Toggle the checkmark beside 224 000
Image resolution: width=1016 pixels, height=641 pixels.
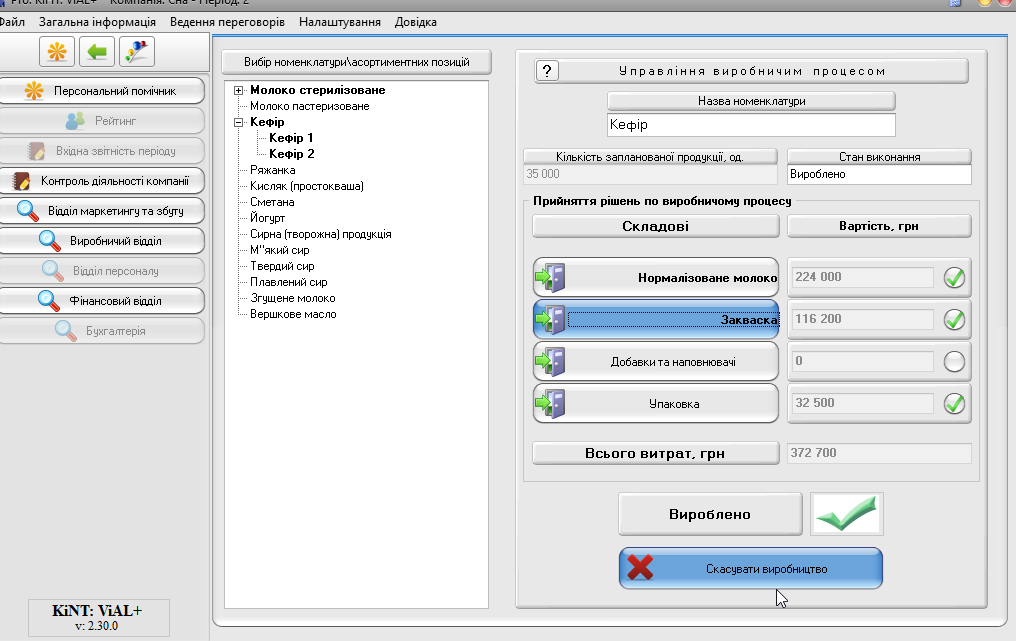pyautogui.click(x=954, y=277)
